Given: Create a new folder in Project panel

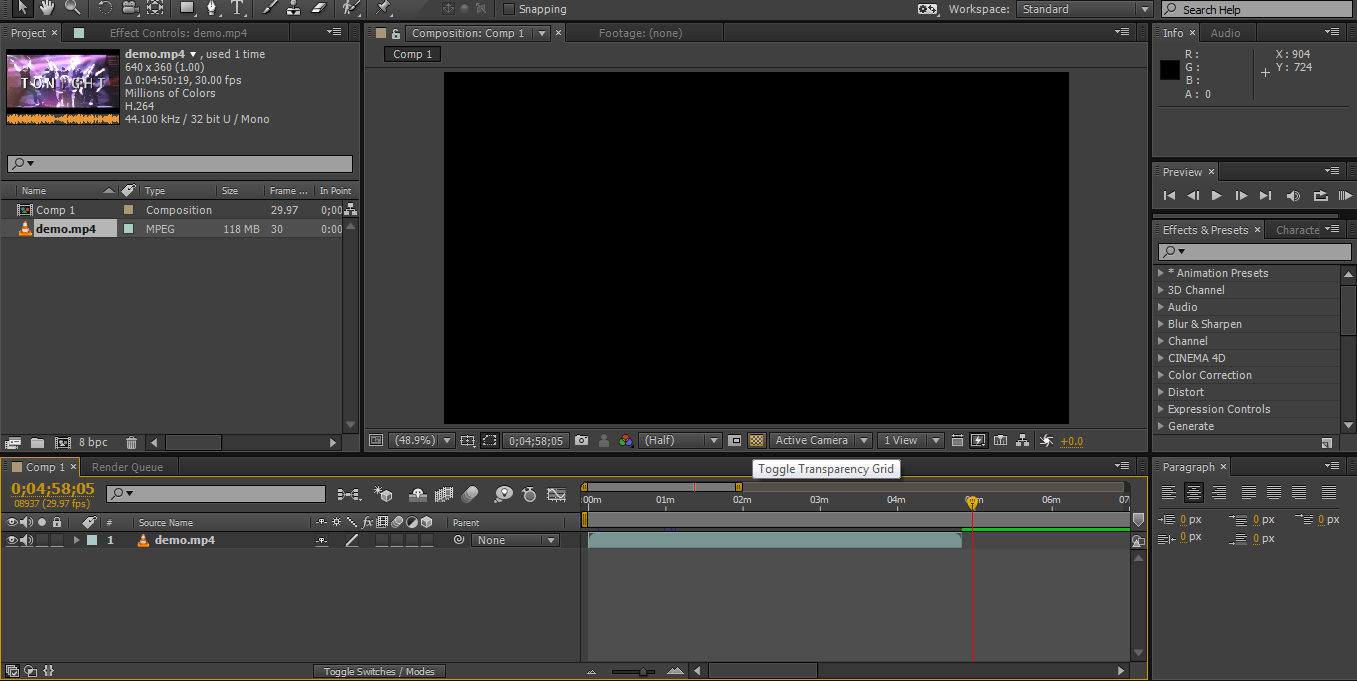Looking at the screenshot, I should [37, 442].
